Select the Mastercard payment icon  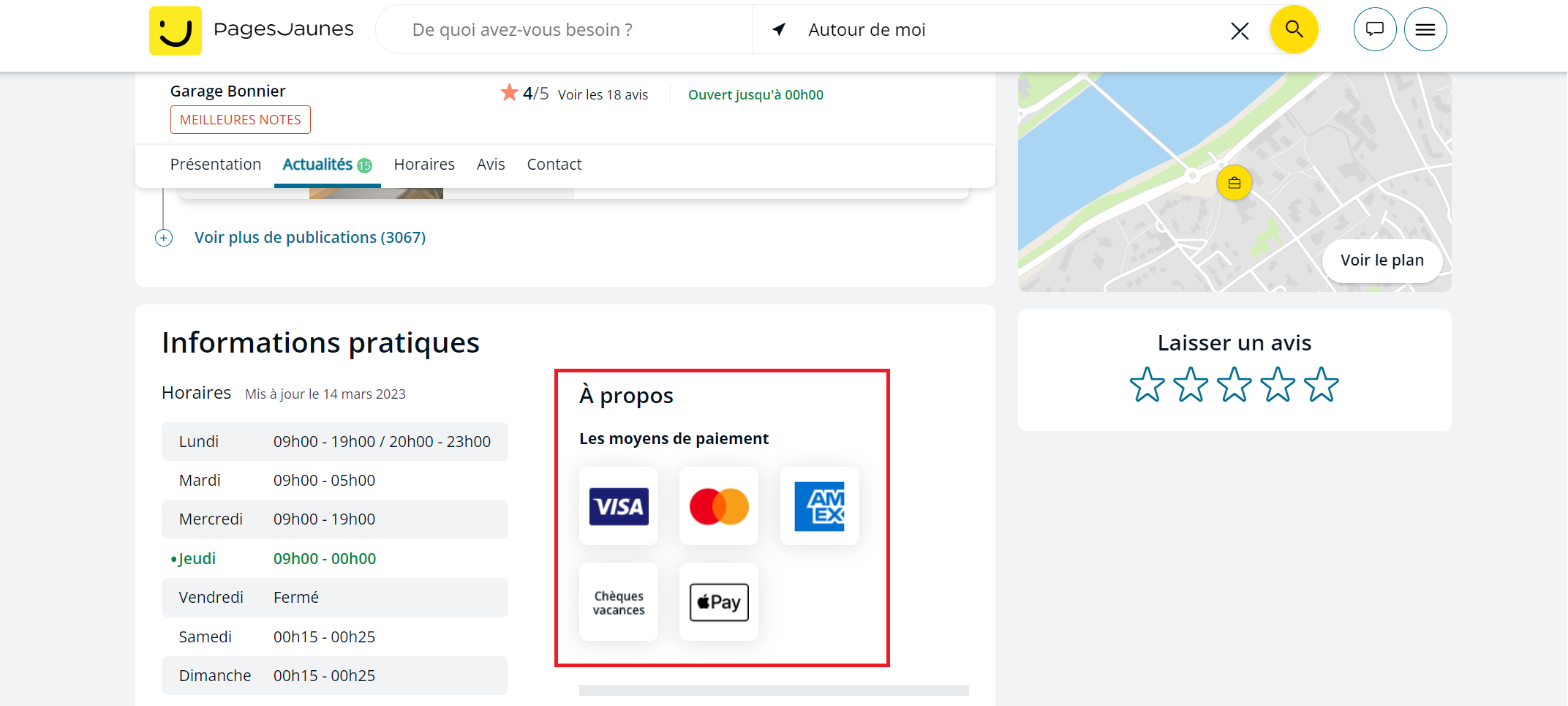[719, 506]
